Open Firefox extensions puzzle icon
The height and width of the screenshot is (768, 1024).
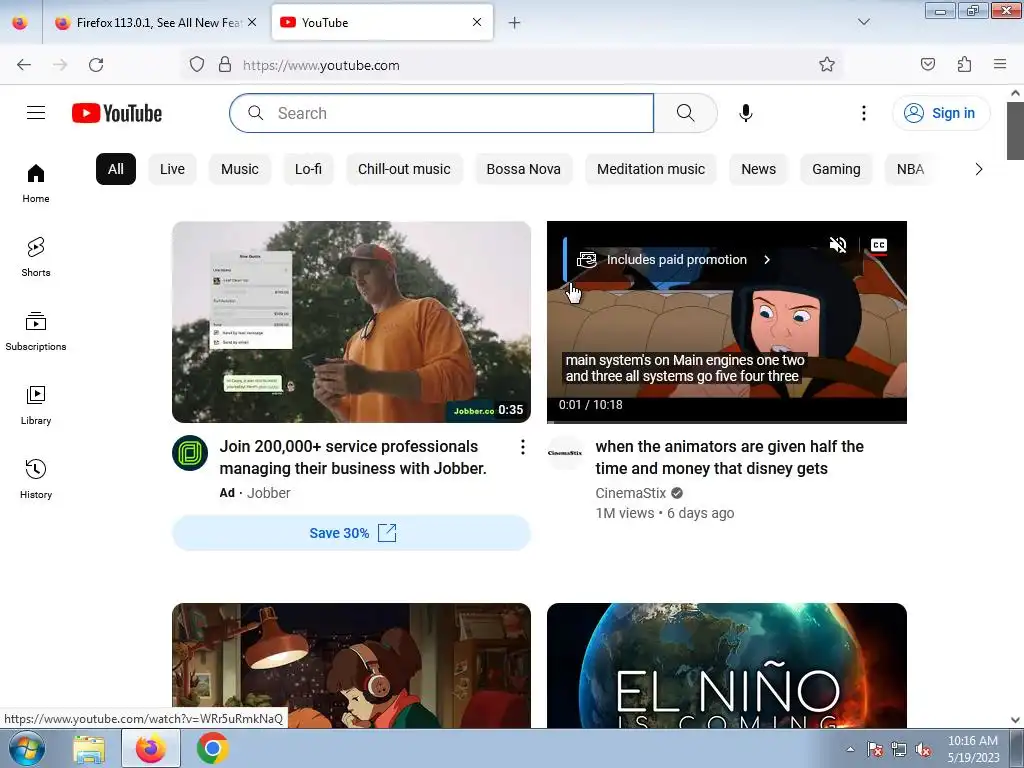(x=964, y=64)
